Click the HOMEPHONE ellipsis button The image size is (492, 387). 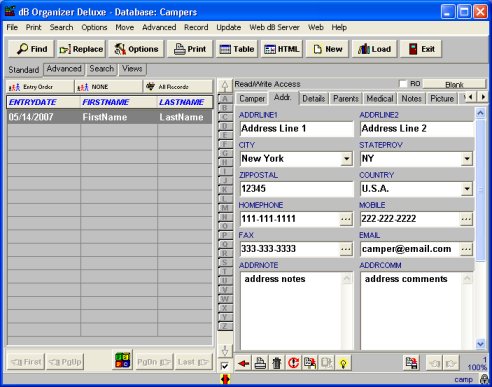tap(346, 219)
